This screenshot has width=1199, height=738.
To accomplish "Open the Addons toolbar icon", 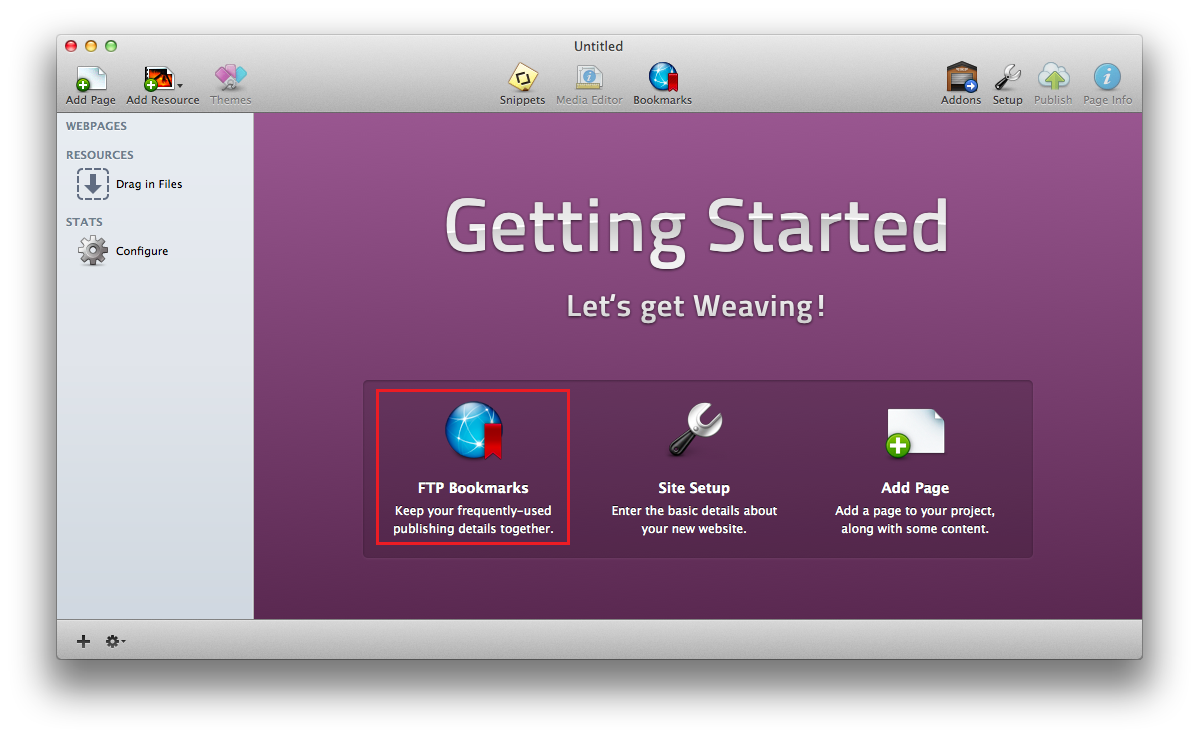I will pyautogui.click(x=961, y=77).
